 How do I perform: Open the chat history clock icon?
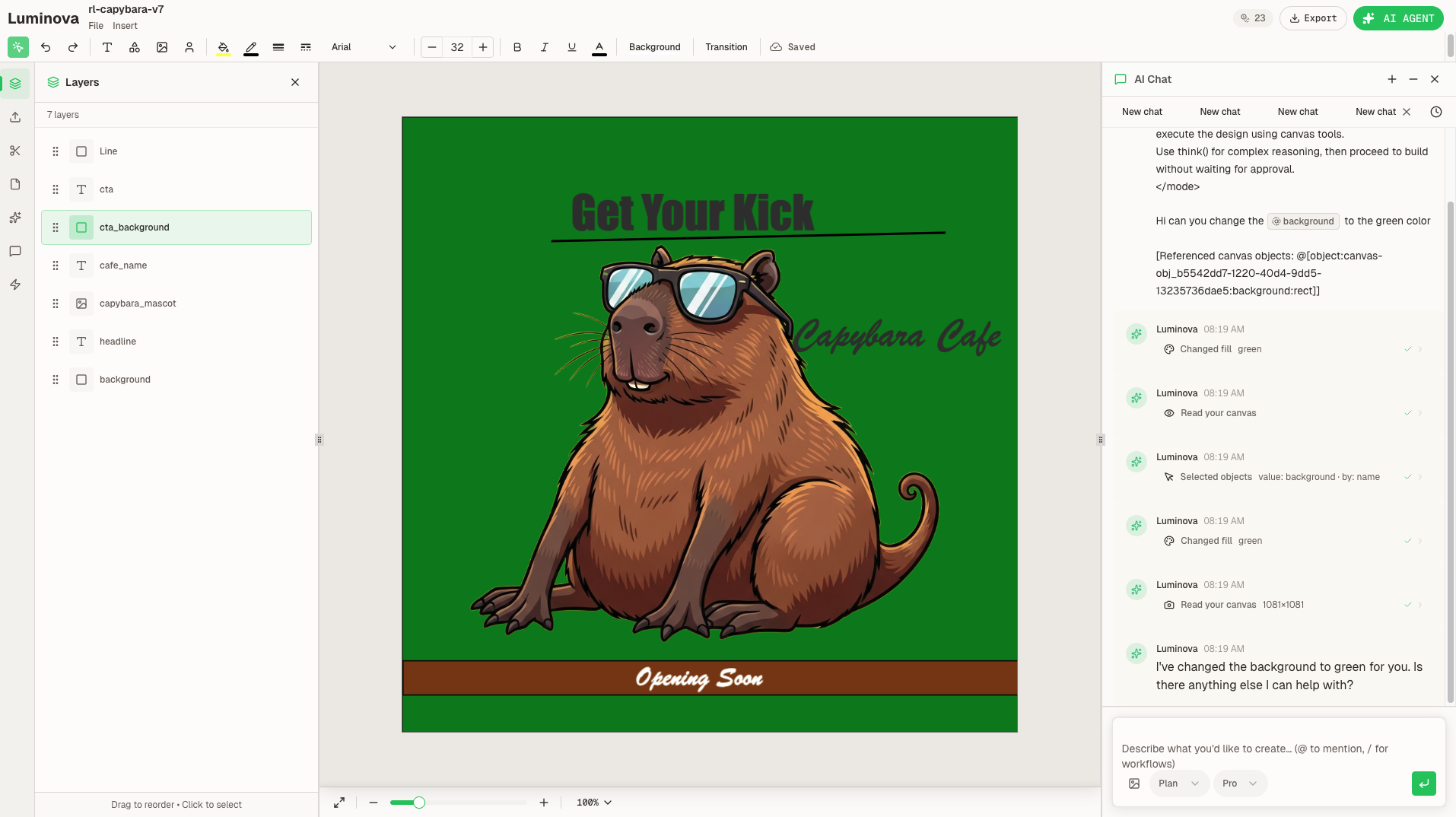[x=1435, y=112]
